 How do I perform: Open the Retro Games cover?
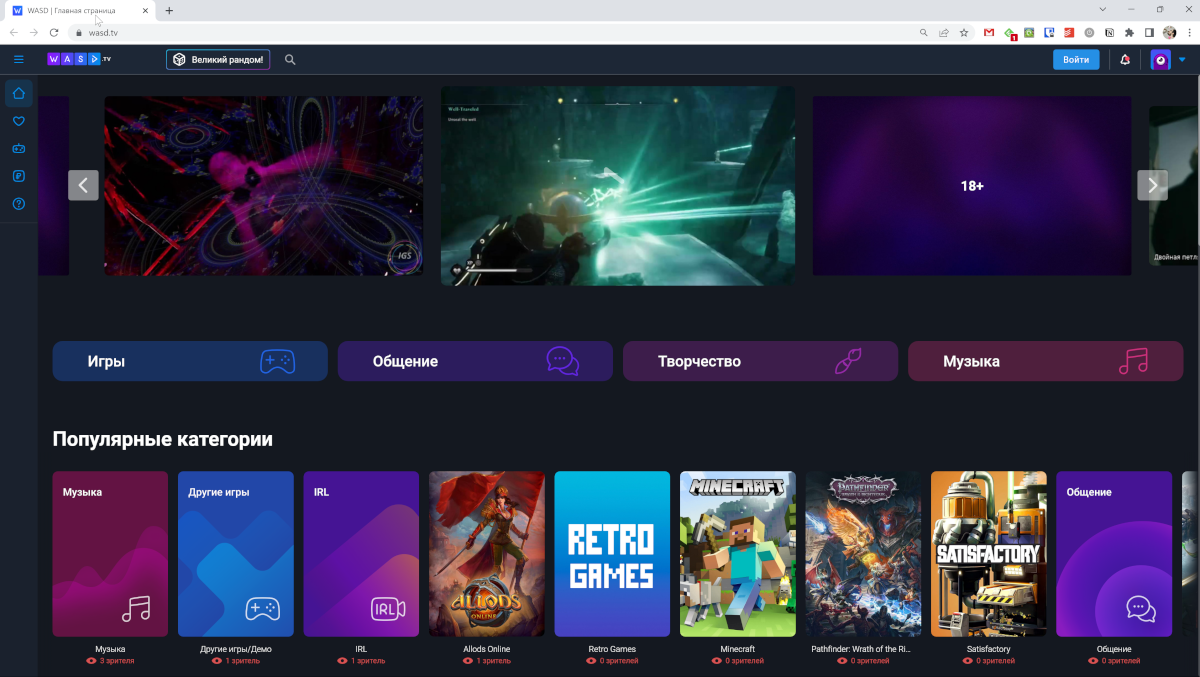pyautogui.click(x=612, y=554)
